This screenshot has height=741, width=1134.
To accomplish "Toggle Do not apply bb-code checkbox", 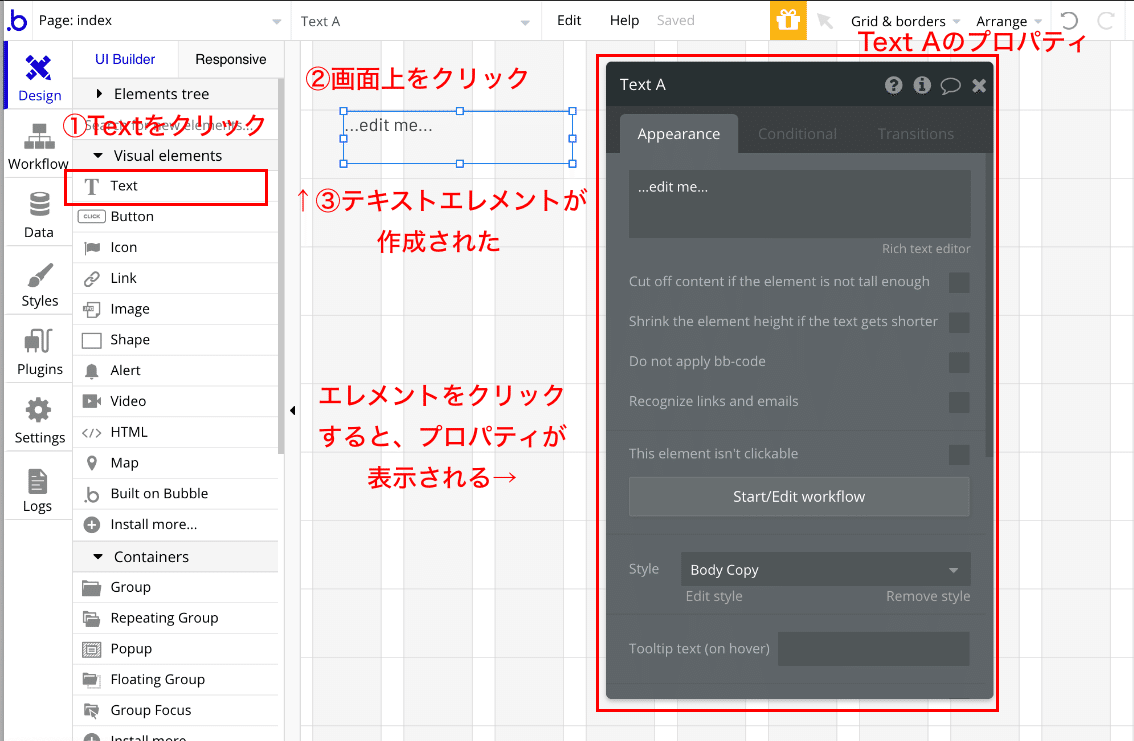I will (959, 362).
